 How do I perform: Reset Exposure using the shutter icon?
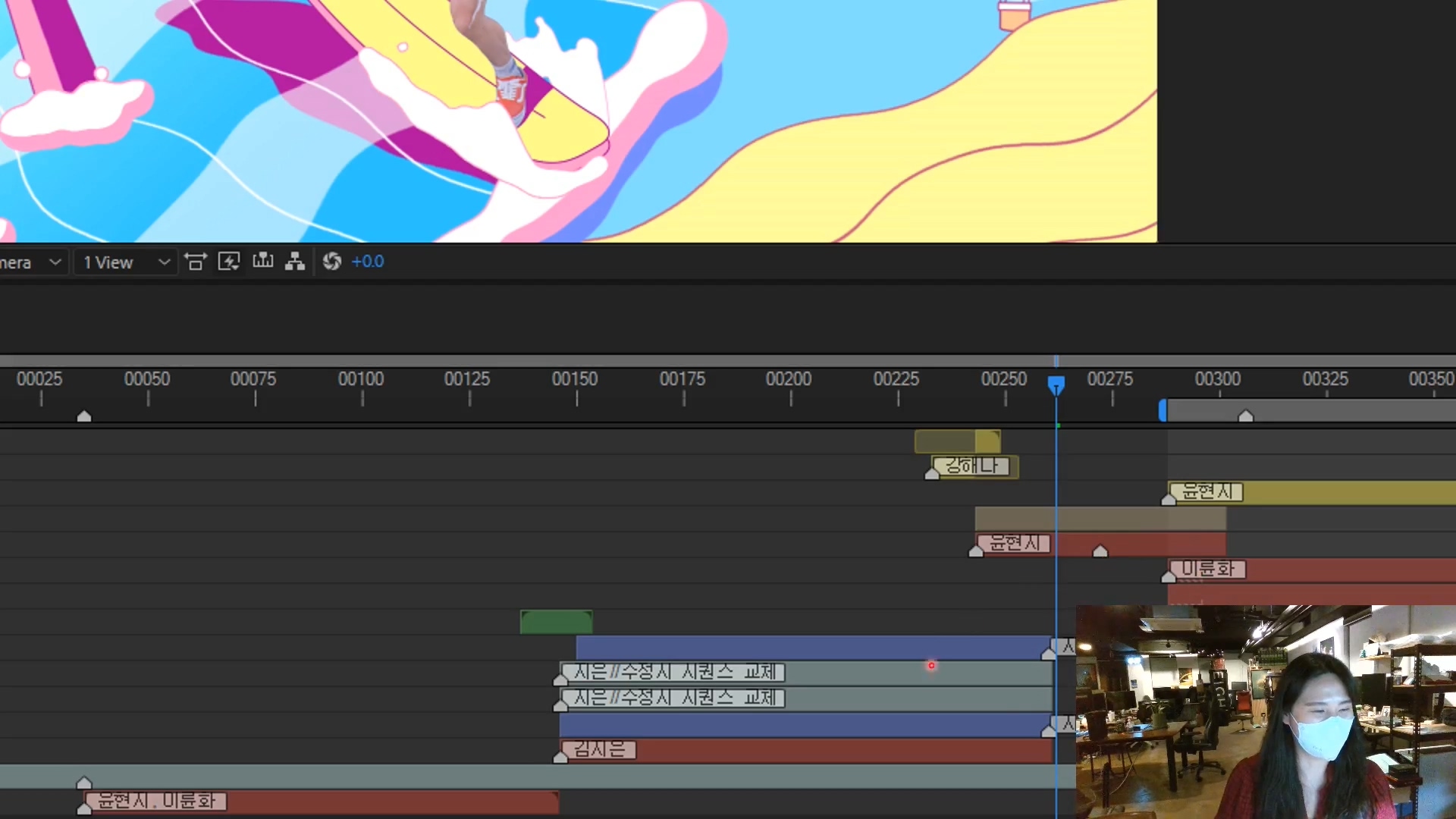pos(332,261)
